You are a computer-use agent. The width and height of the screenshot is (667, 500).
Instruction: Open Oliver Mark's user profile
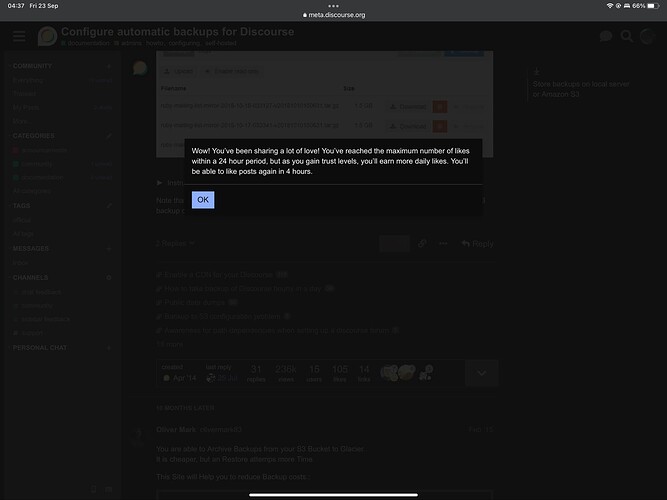(x=176, y=430)
